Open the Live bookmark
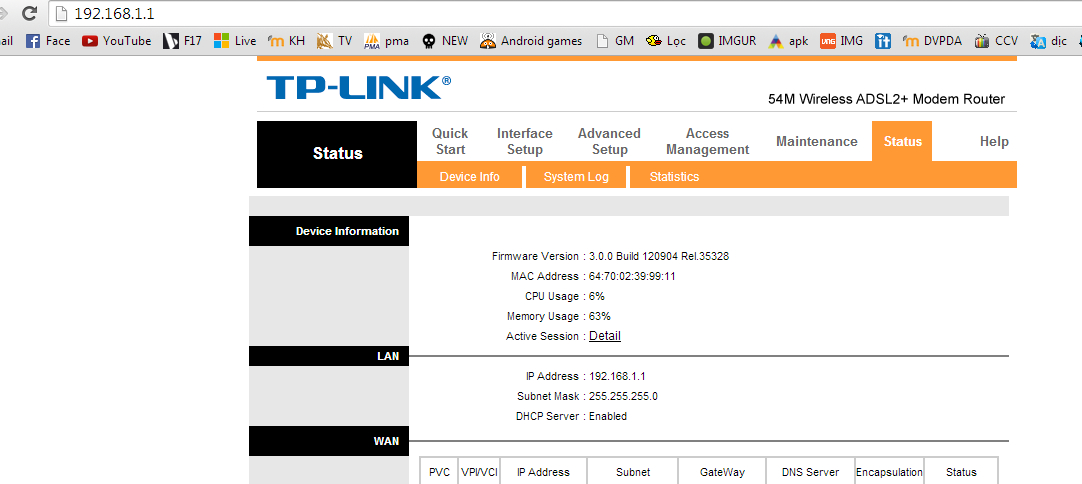This screenshot has width=1082, height=484. coord(235,41)
